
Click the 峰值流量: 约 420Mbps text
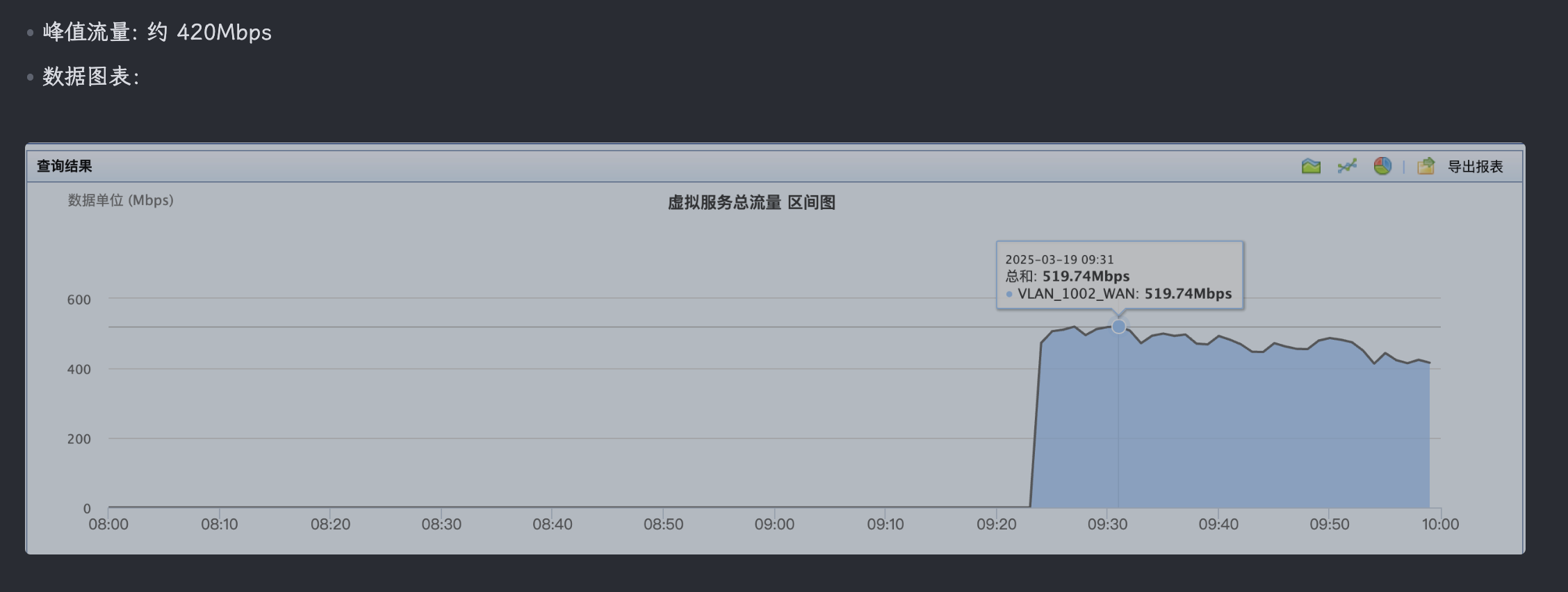pos(157,32)
